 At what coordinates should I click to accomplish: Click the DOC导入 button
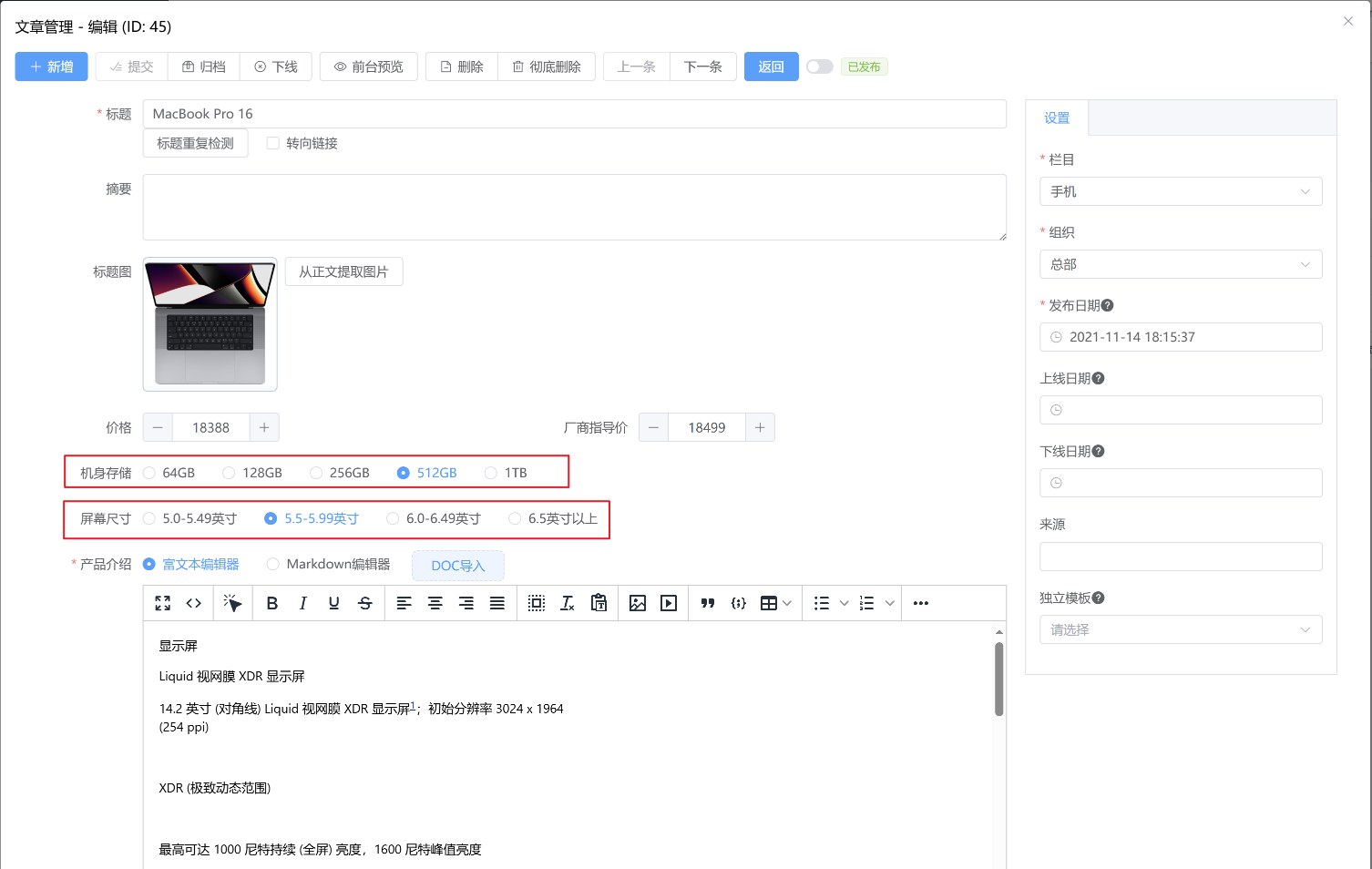click(x=458, y=566)
